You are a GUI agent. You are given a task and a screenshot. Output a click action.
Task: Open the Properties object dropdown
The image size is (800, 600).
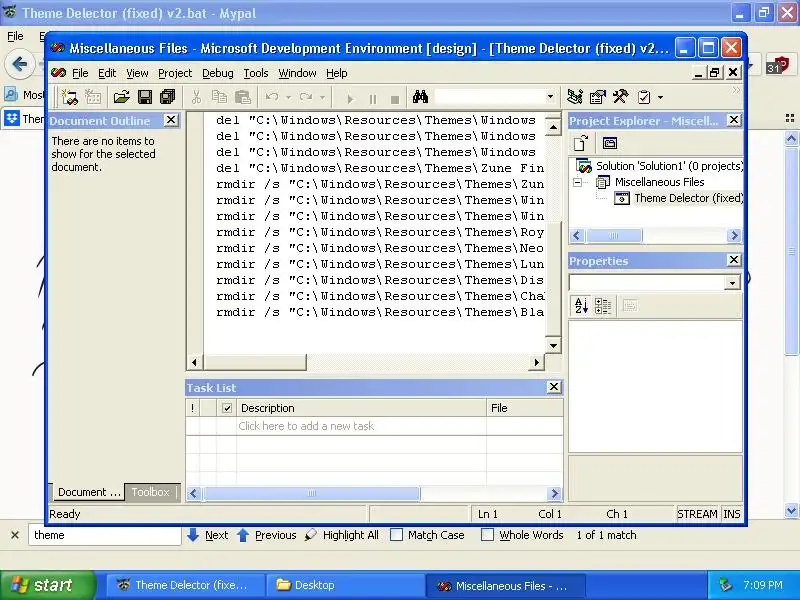[x=732, y=283]
